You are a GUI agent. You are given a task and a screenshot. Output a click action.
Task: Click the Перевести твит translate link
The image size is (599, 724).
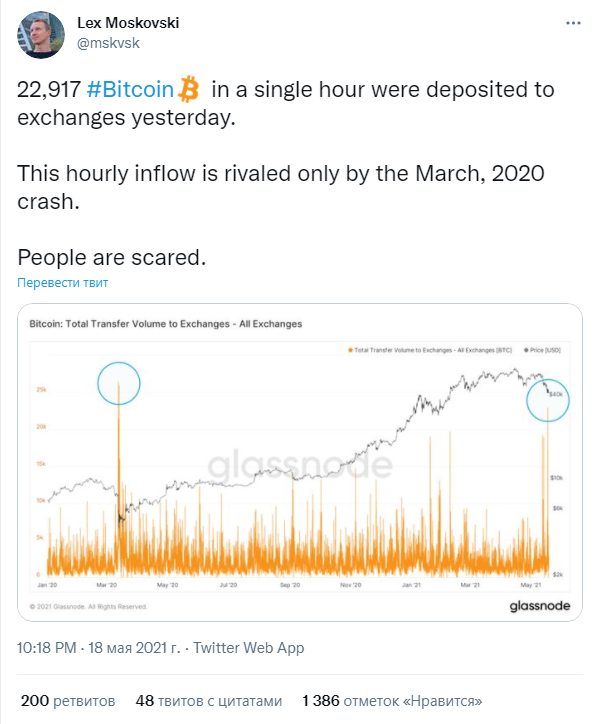coord(62,283)
